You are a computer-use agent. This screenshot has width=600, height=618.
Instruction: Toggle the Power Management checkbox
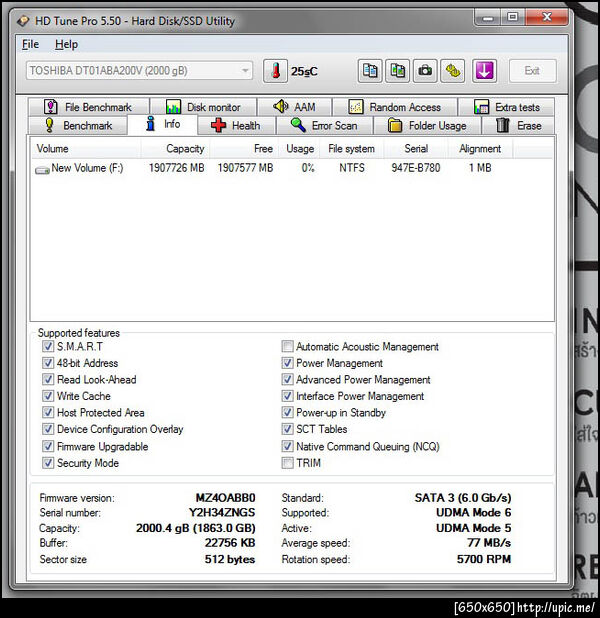[x=287, y=363]
